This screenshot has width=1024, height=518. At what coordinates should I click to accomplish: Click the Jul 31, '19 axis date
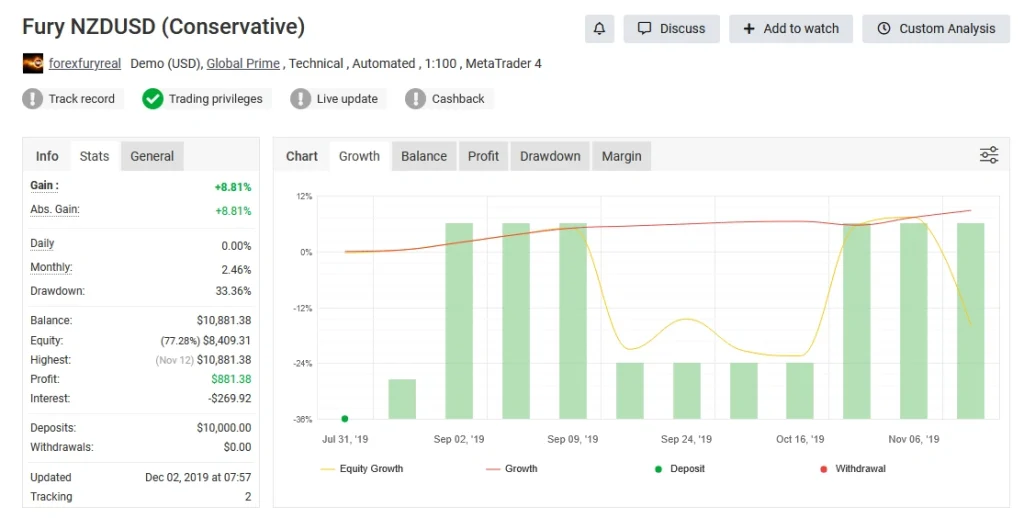[x=345, y=440]
